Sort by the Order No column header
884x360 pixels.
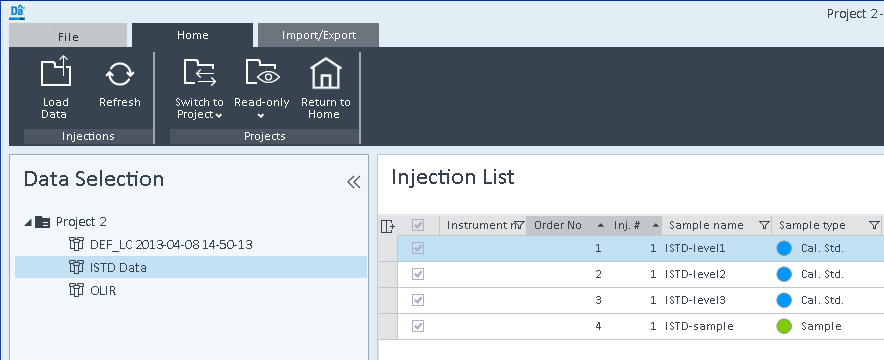pos(558,225)
